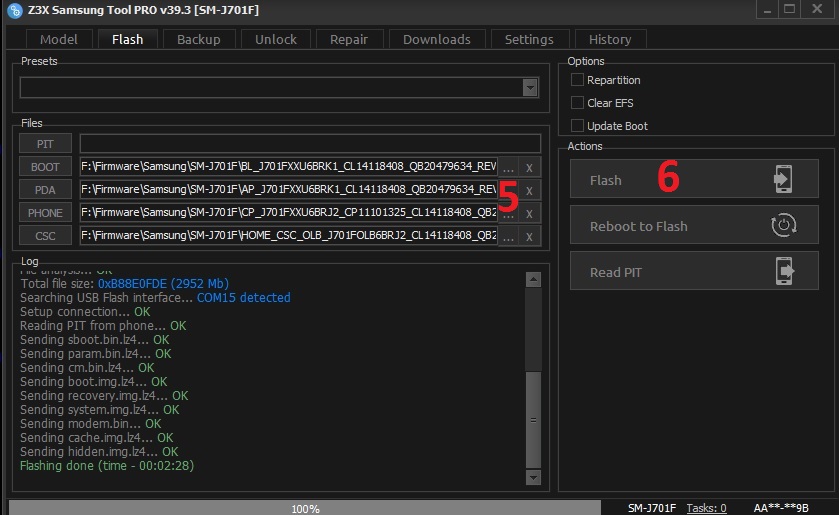Click 'Sending modem.bin... OK' log line

click(x=90, y=423)
